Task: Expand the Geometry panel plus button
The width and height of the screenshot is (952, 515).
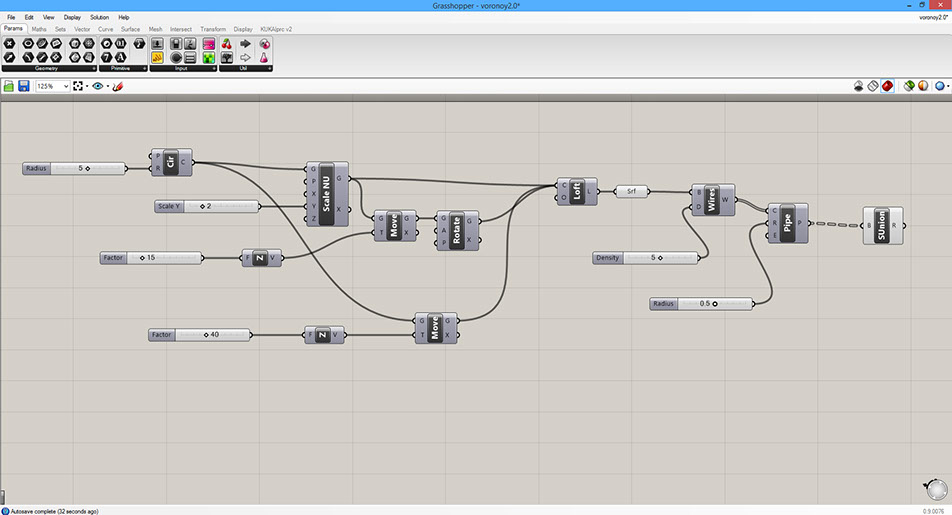Action: [x=94, y=69]
